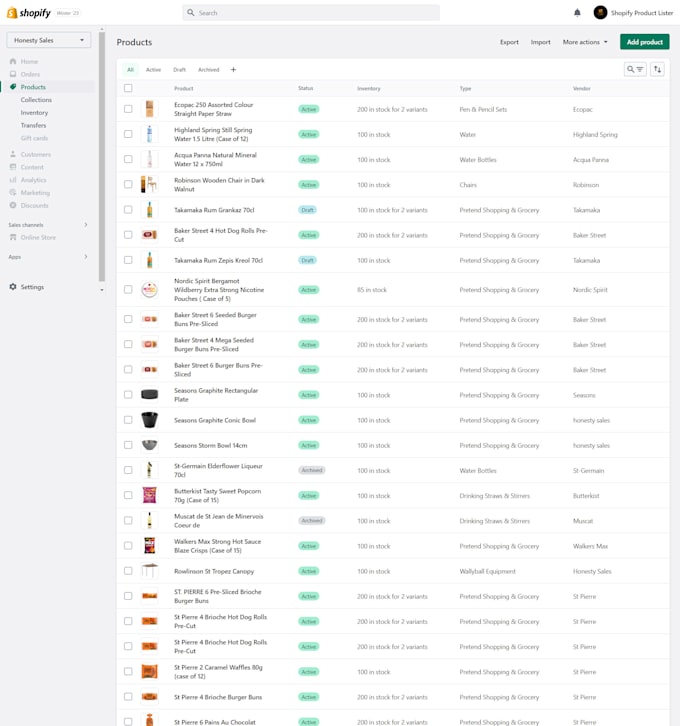Switch to the All tab

pyautogui.click(x=131, y=70)
